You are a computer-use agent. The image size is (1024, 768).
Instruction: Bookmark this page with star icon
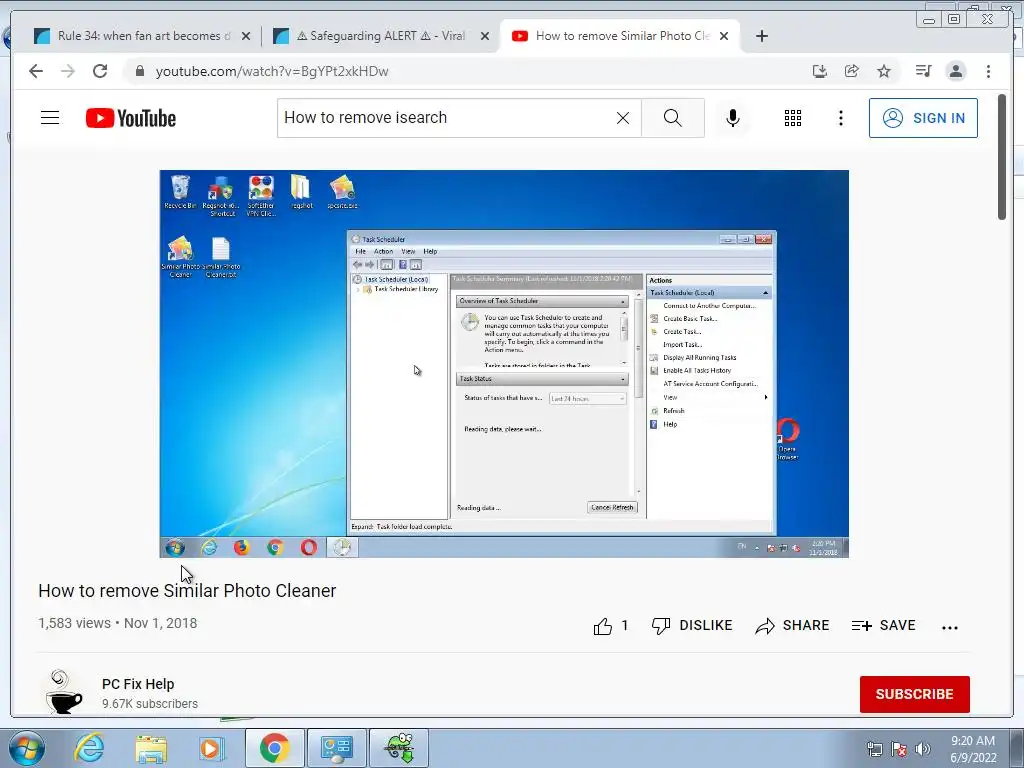884,71
